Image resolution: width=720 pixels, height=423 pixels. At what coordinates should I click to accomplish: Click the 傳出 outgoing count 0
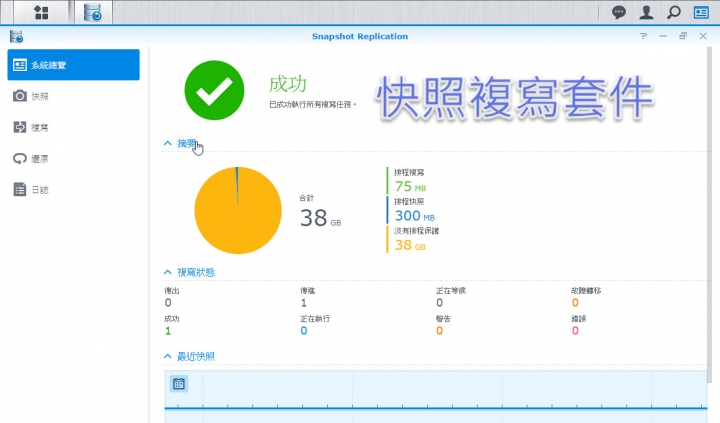168,303
